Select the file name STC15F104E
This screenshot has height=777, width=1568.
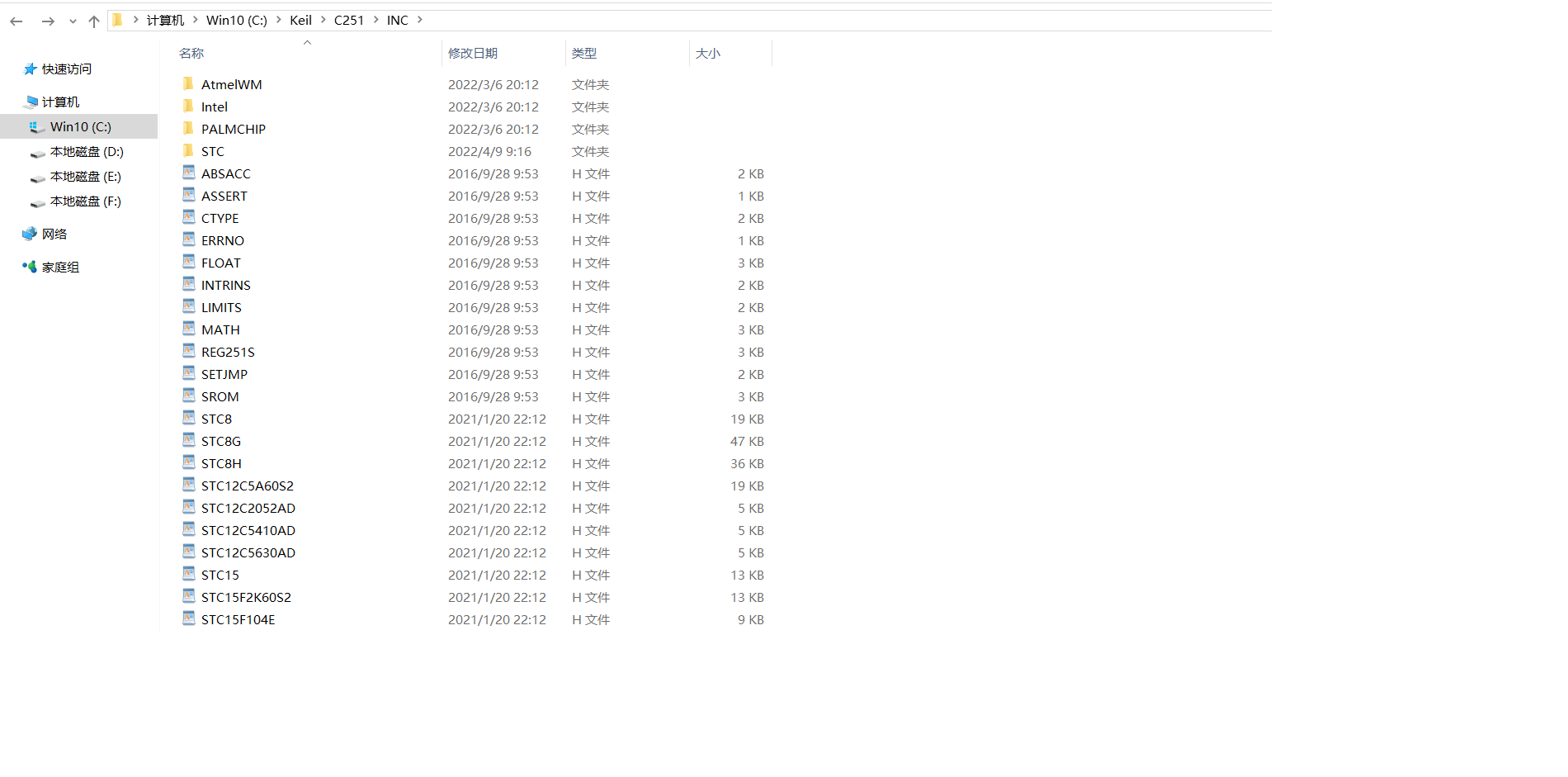239,620
